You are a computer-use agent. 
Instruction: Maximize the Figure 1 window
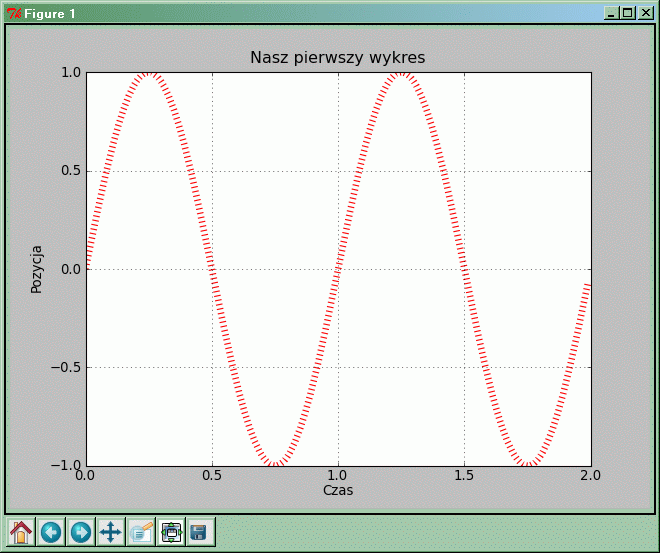[627, 13]
